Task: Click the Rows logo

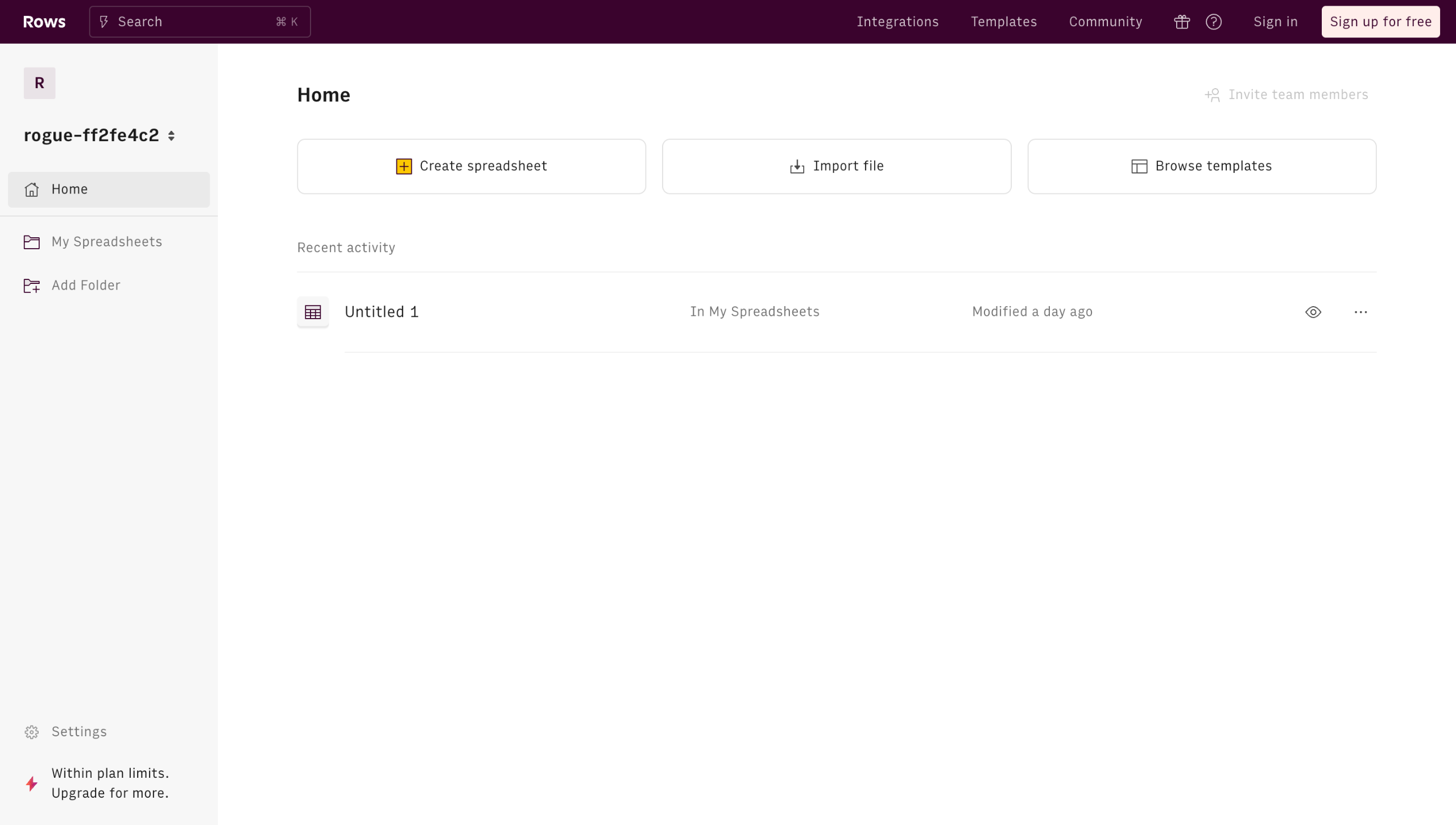Action: pyautogui.click(x=44, y=22)
